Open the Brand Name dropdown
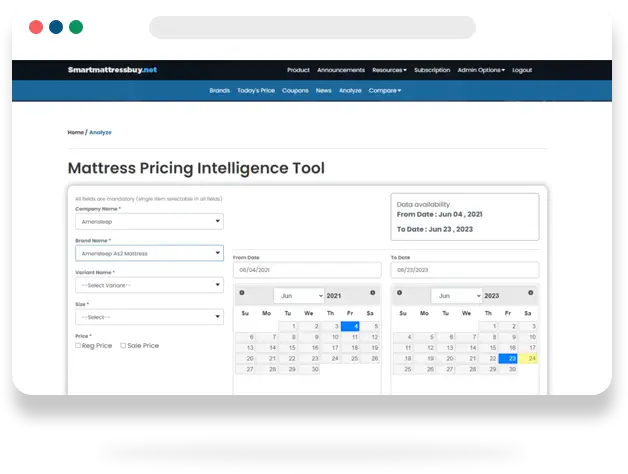 [x=149, y=253]
